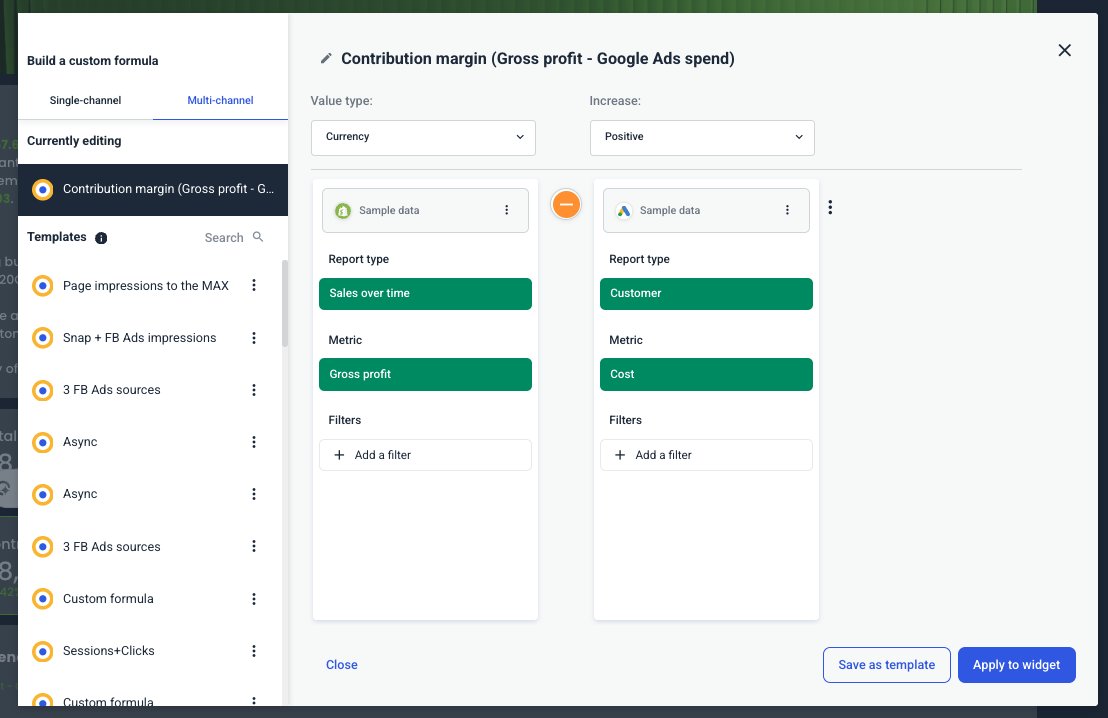Expand the Increase Positive dropdown

click(x=702, y=137)
